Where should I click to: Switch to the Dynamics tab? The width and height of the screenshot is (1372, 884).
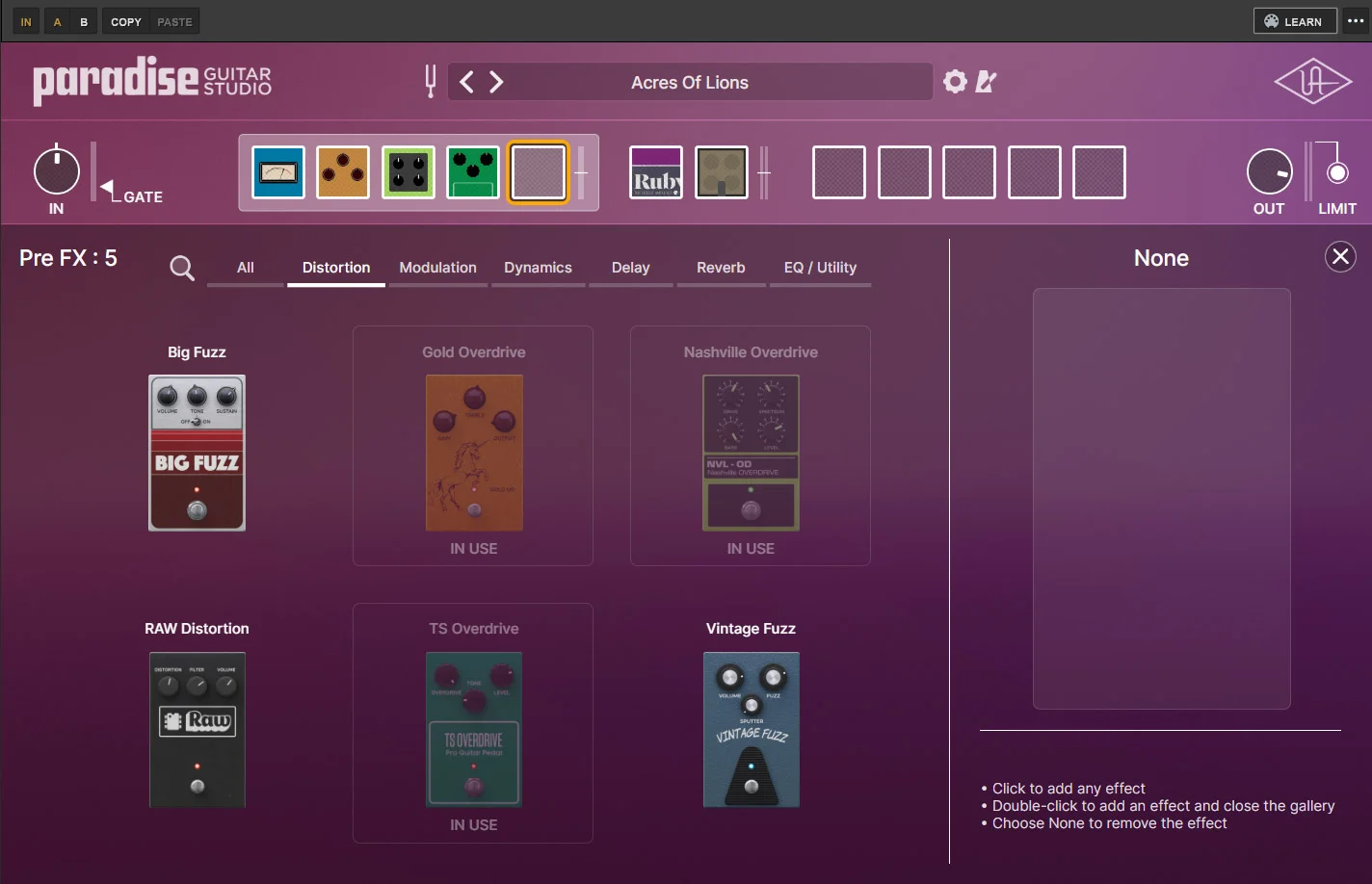(538, 268)
